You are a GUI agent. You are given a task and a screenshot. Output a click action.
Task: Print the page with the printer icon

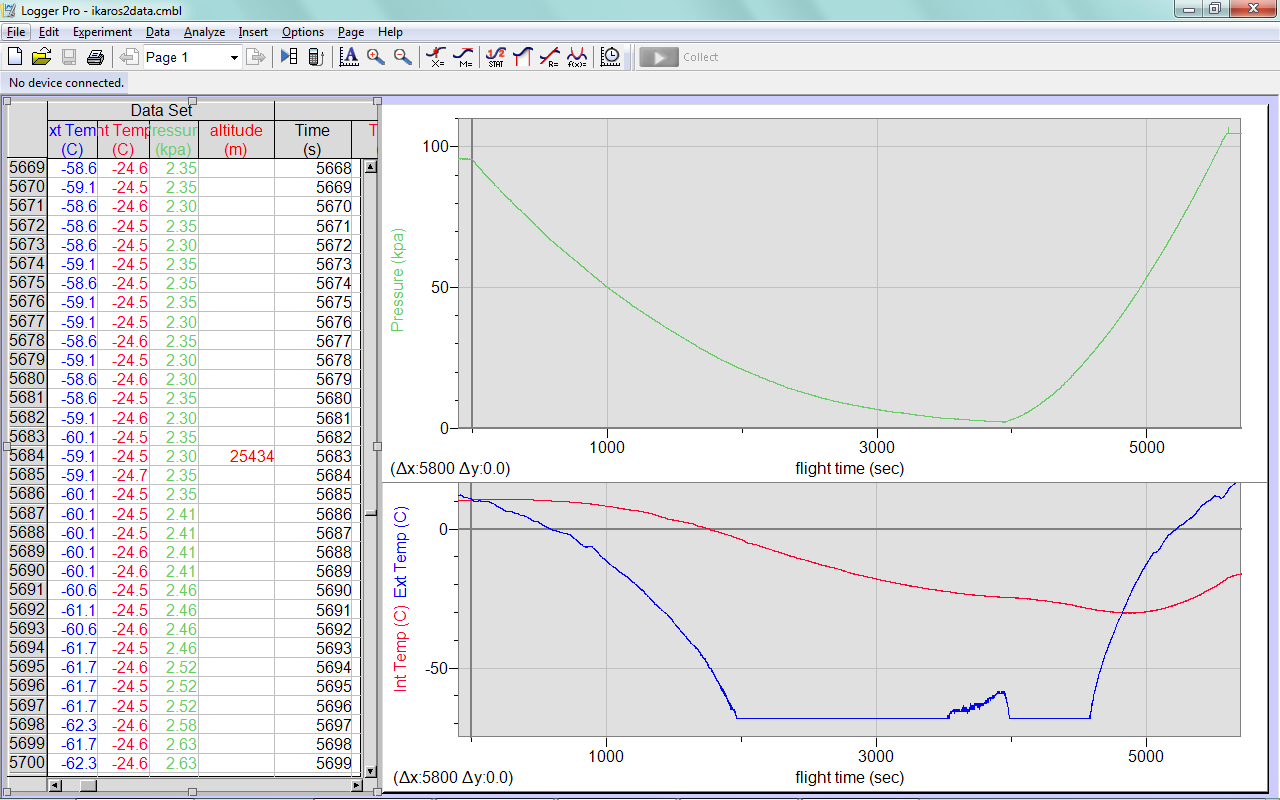pos(95,57)
